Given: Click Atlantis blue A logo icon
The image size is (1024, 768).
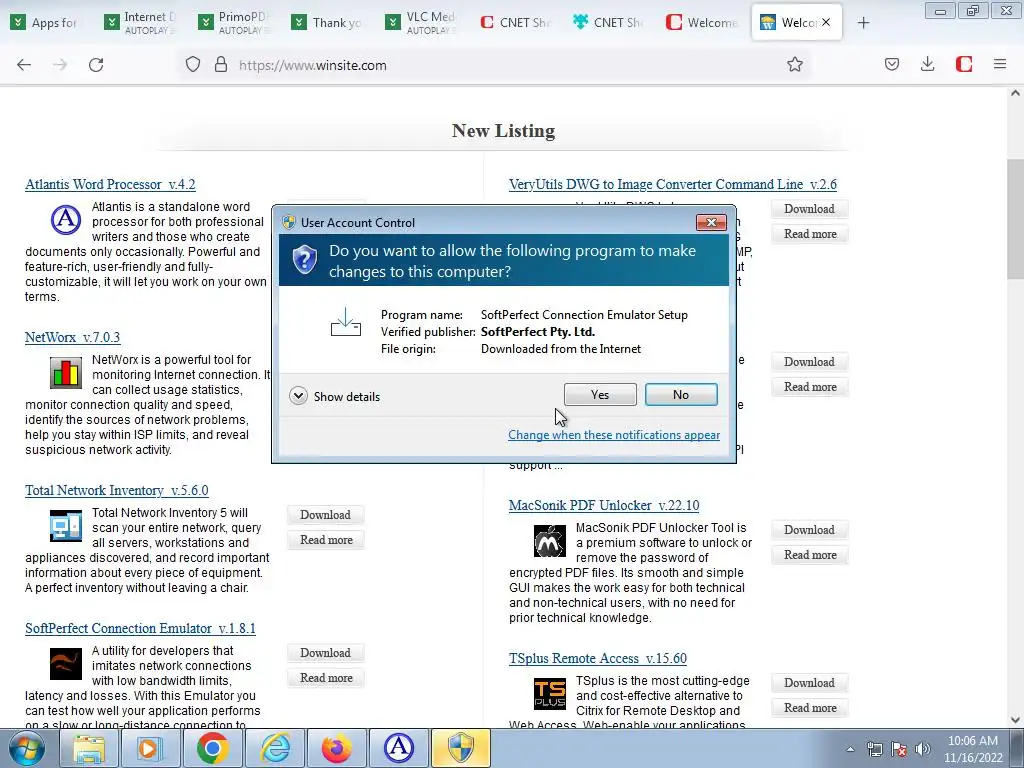Looking at the screenshot, I should tap(66, 219).
